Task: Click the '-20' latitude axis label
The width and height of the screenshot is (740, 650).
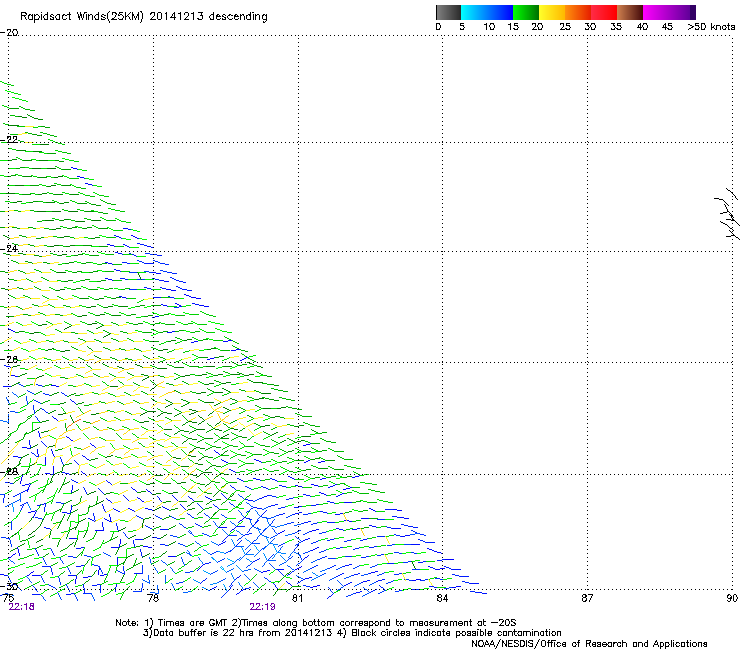Action: coord(9,32)
